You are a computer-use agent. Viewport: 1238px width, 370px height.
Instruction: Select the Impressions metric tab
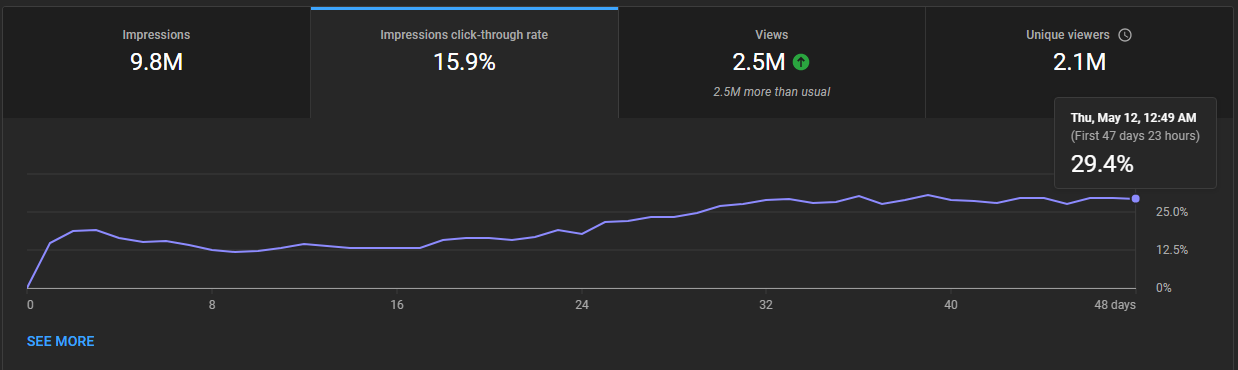(x=156, y=62)
